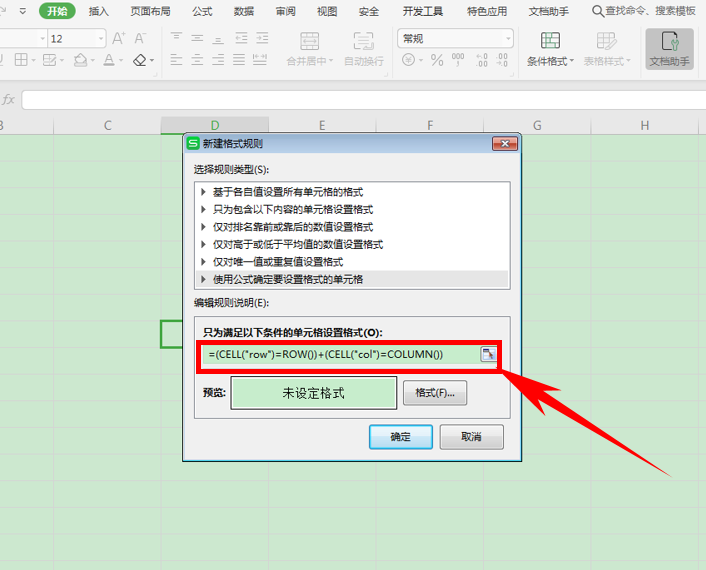The width and height of the screenshot is (706, 570).
Task: Click 确定 to confirm the rule
Action: click(401, 437)
